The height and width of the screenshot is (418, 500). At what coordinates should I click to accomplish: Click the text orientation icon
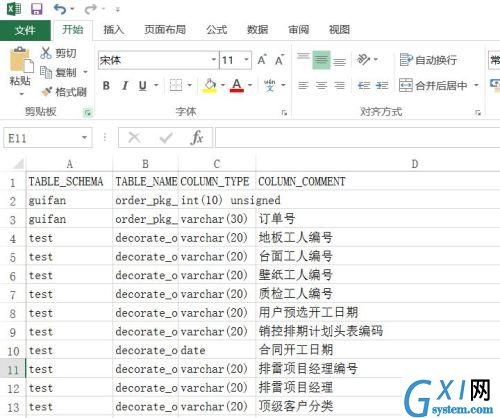coord(363,60)
